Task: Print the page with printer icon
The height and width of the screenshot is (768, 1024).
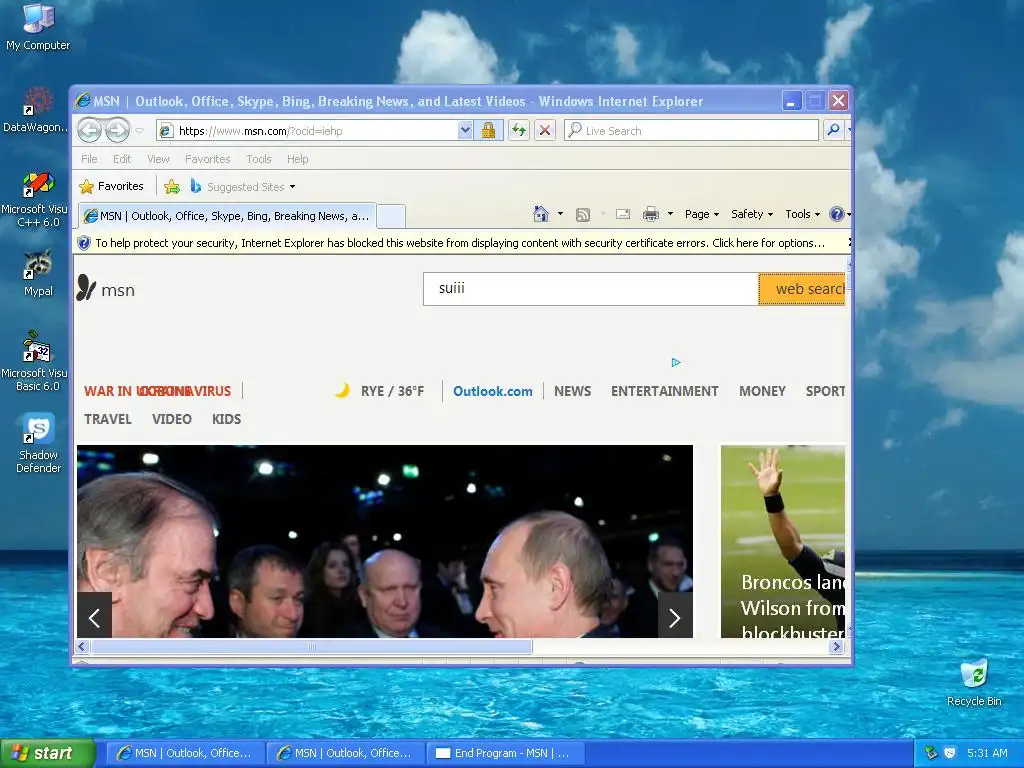Action: pyautogui.click(x=650, y=214)
